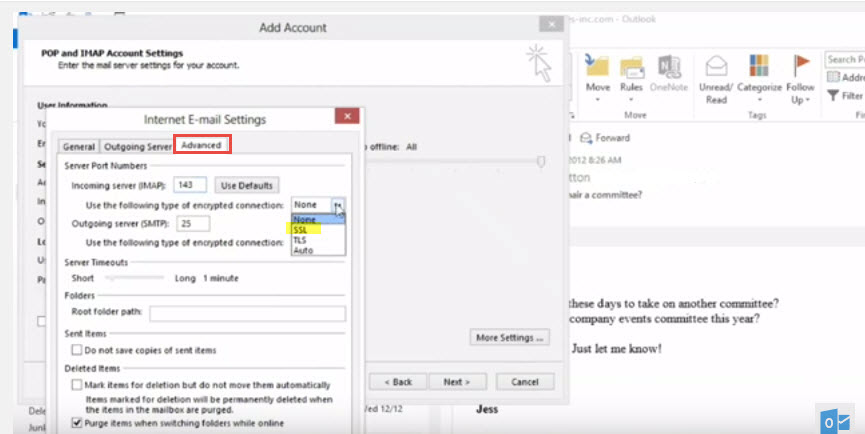Click the Use Defaults button
865x434 pixels.
247,186
